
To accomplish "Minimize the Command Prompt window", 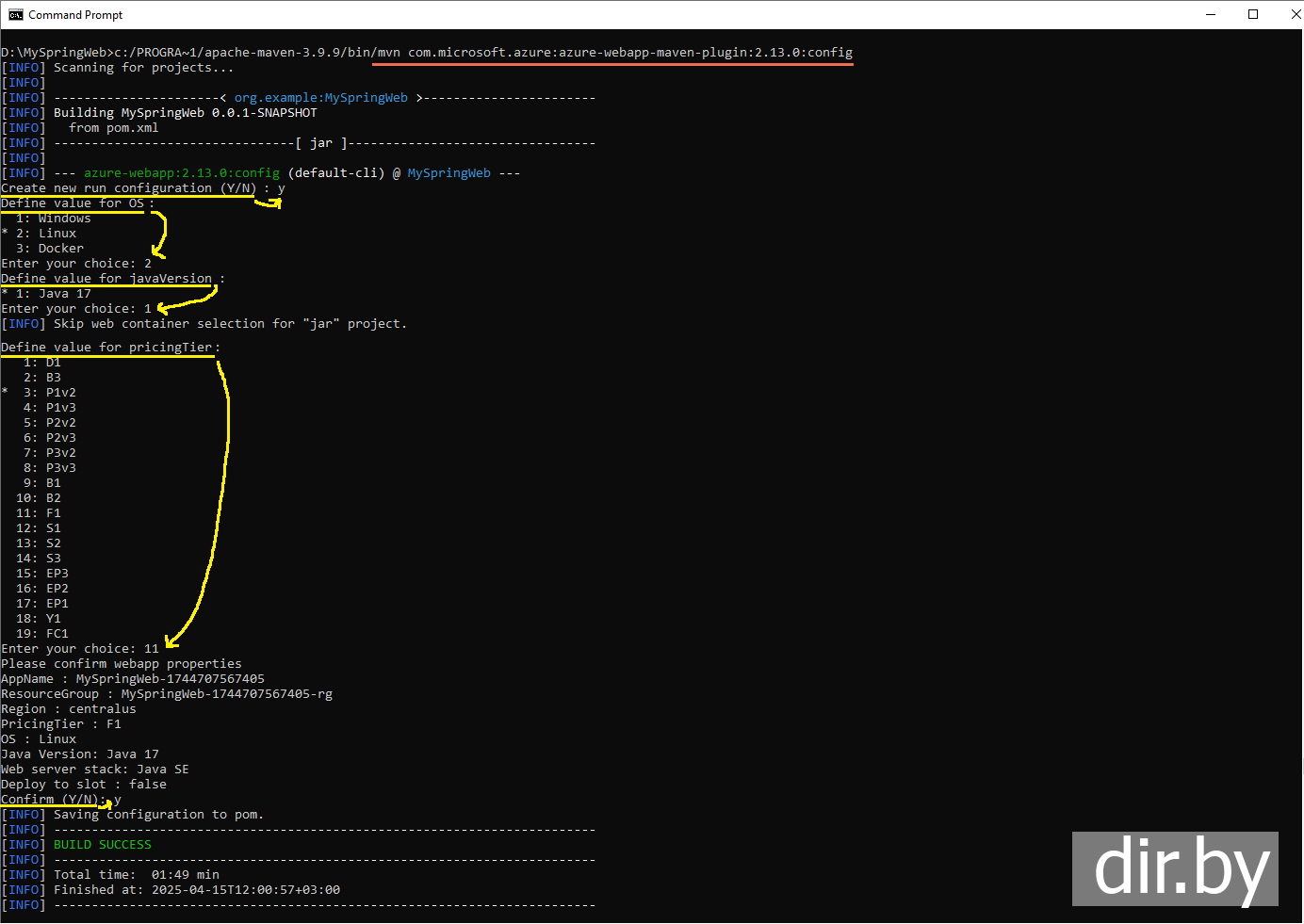I will (x=1211, y=14).
